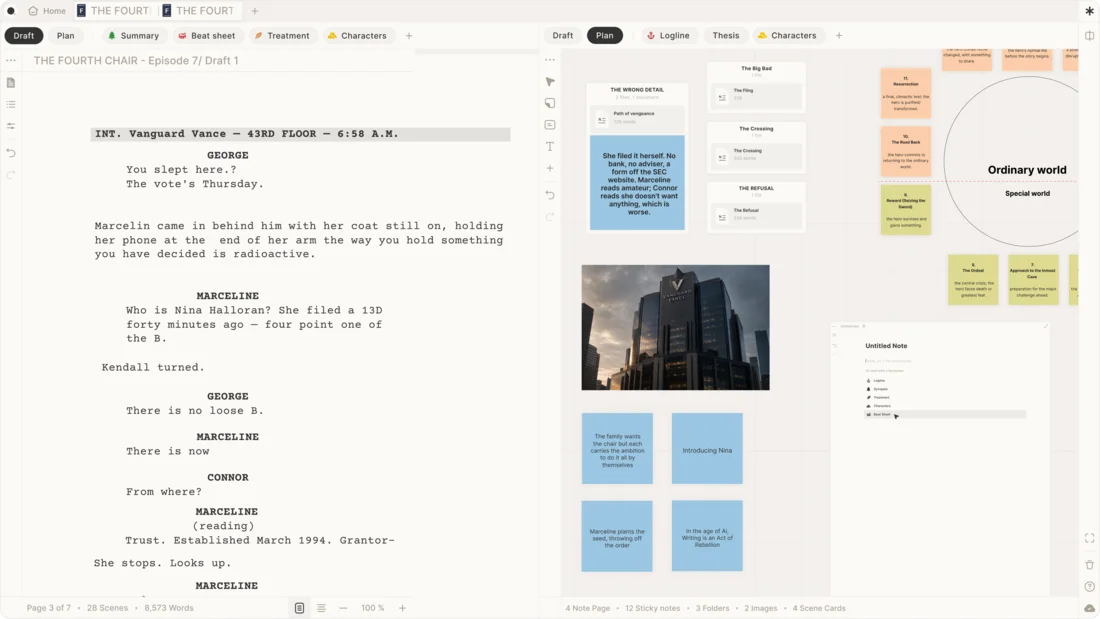This screenshot has width=1100, height=619.
Task: Expand the Untitled Note to full size
Action: click(x=1045, y=326)
